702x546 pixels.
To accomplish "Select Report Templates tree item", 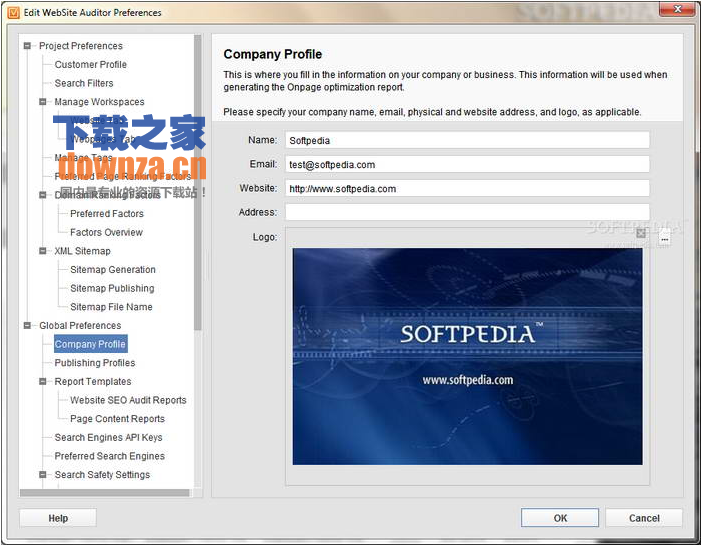I will 93,381.
